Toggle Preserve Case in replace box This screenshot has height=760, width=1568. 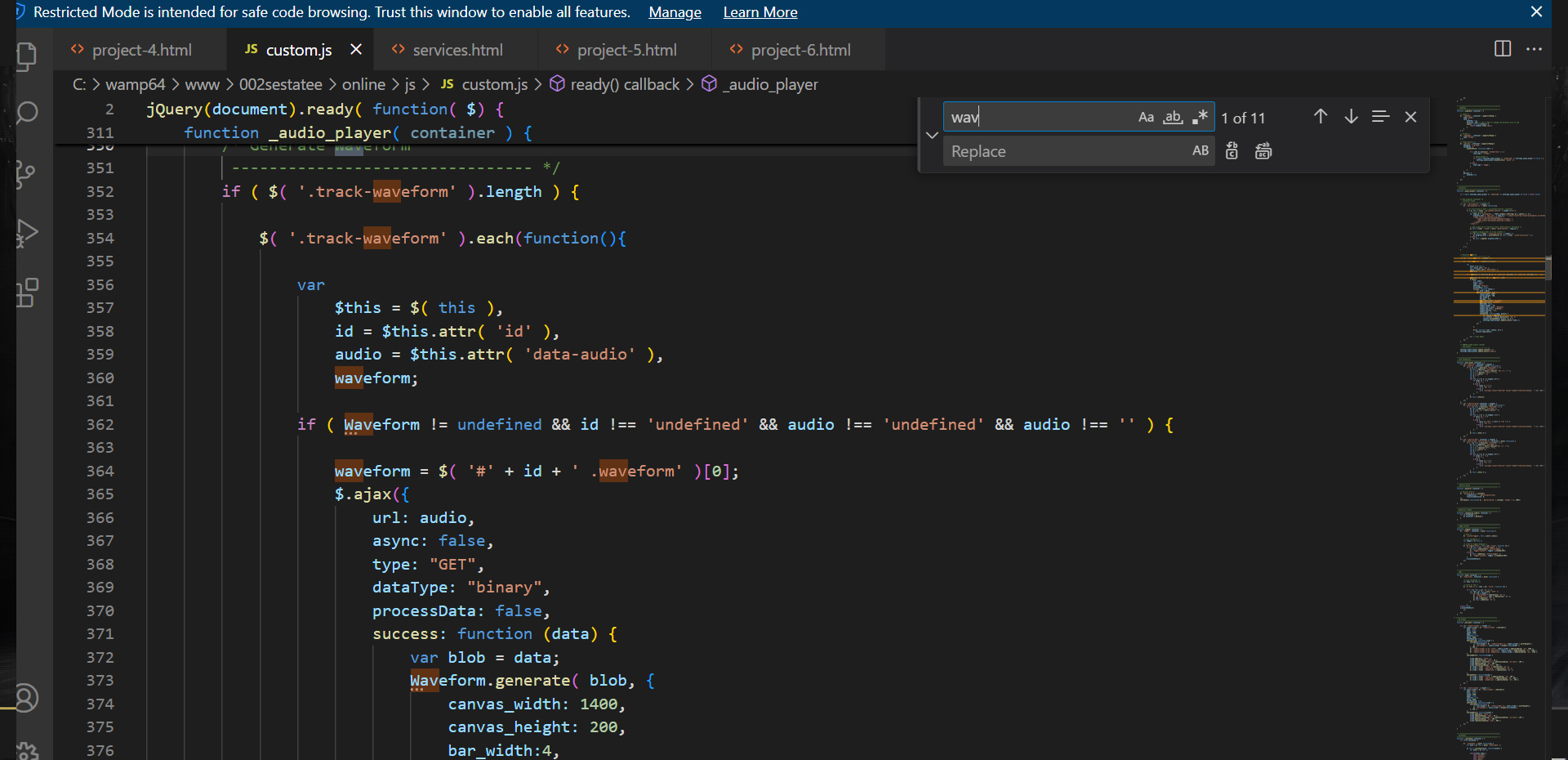coord(1200,151)
